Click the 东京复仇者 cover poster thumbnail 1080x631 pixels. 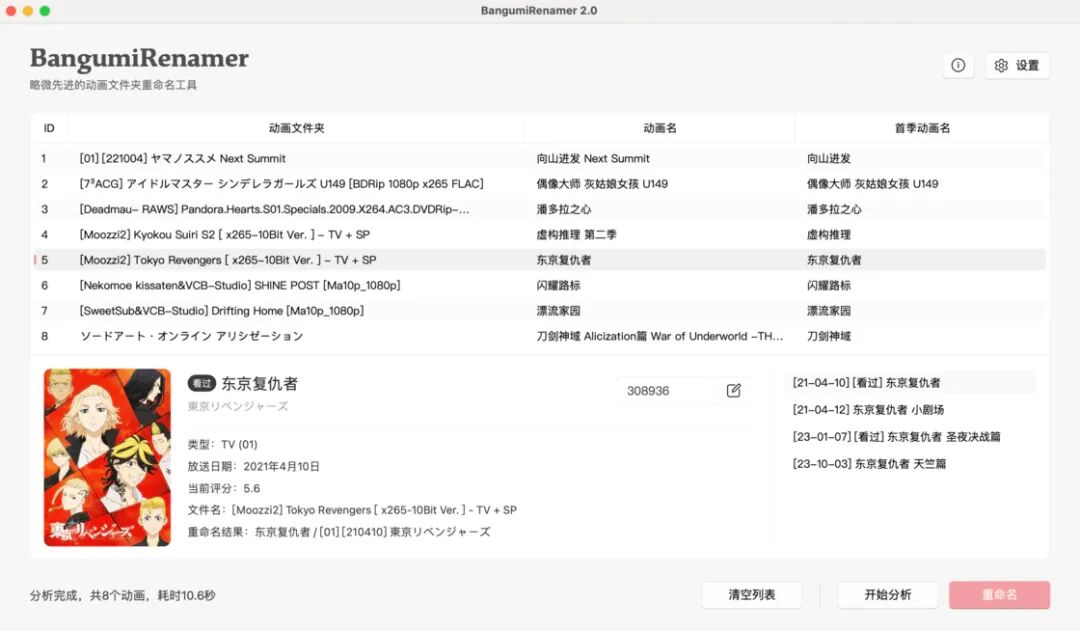[x=107, y=457]
